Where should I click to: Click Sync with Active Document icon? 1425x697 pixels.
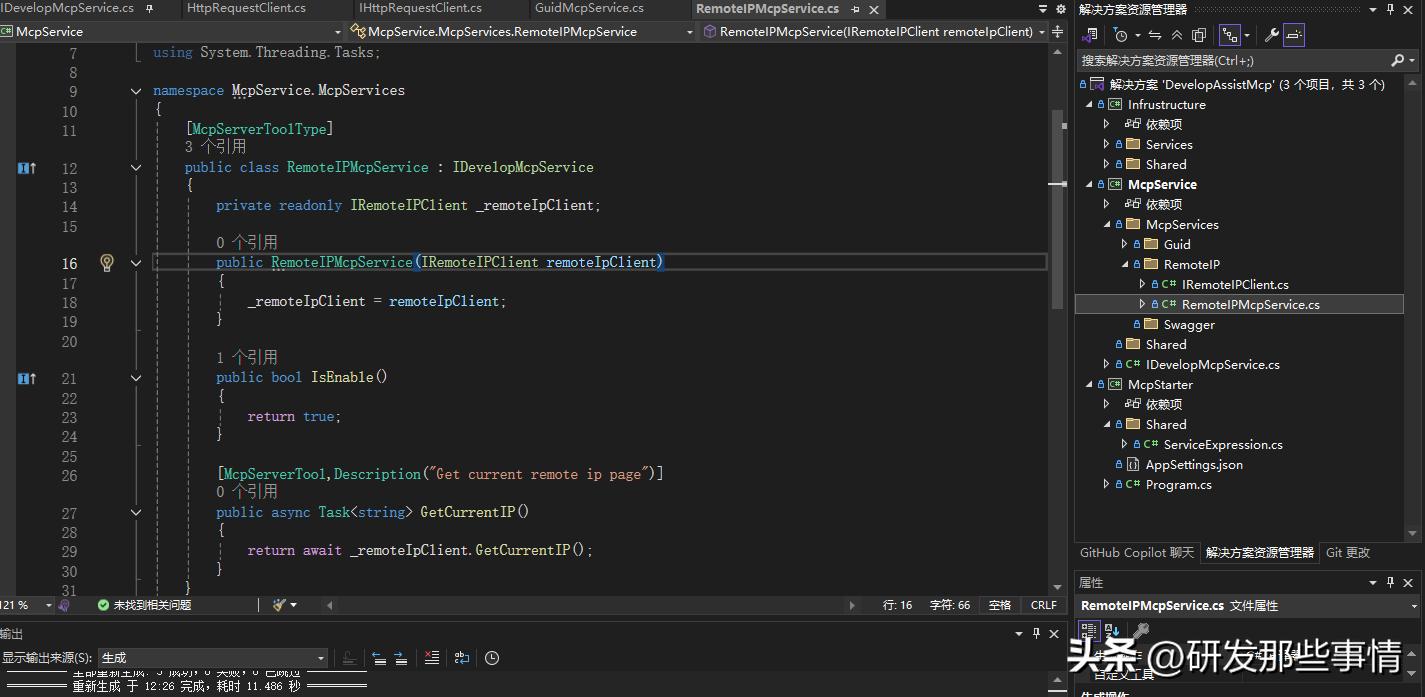[x=1154, y=35]
